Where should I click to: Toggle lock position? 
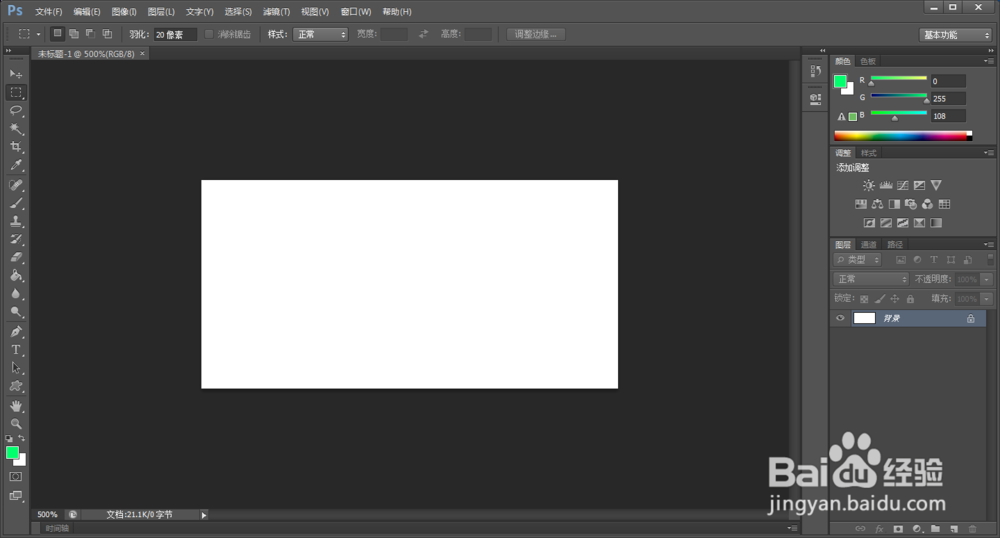coord(895,299)
